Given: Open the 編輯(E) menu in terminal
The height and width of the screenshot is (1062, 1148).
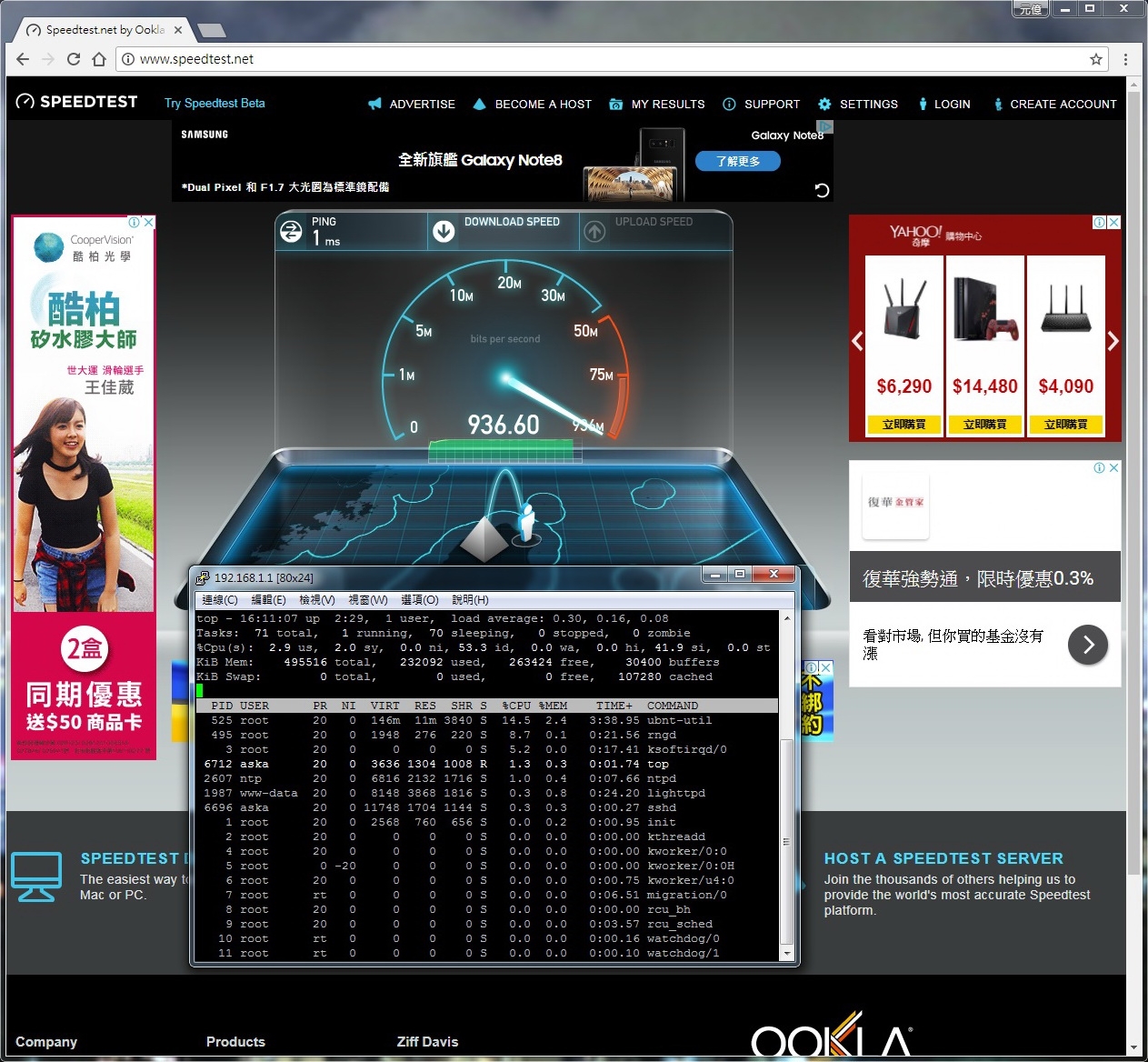Looking at the screenshot, I should point(269,600).
